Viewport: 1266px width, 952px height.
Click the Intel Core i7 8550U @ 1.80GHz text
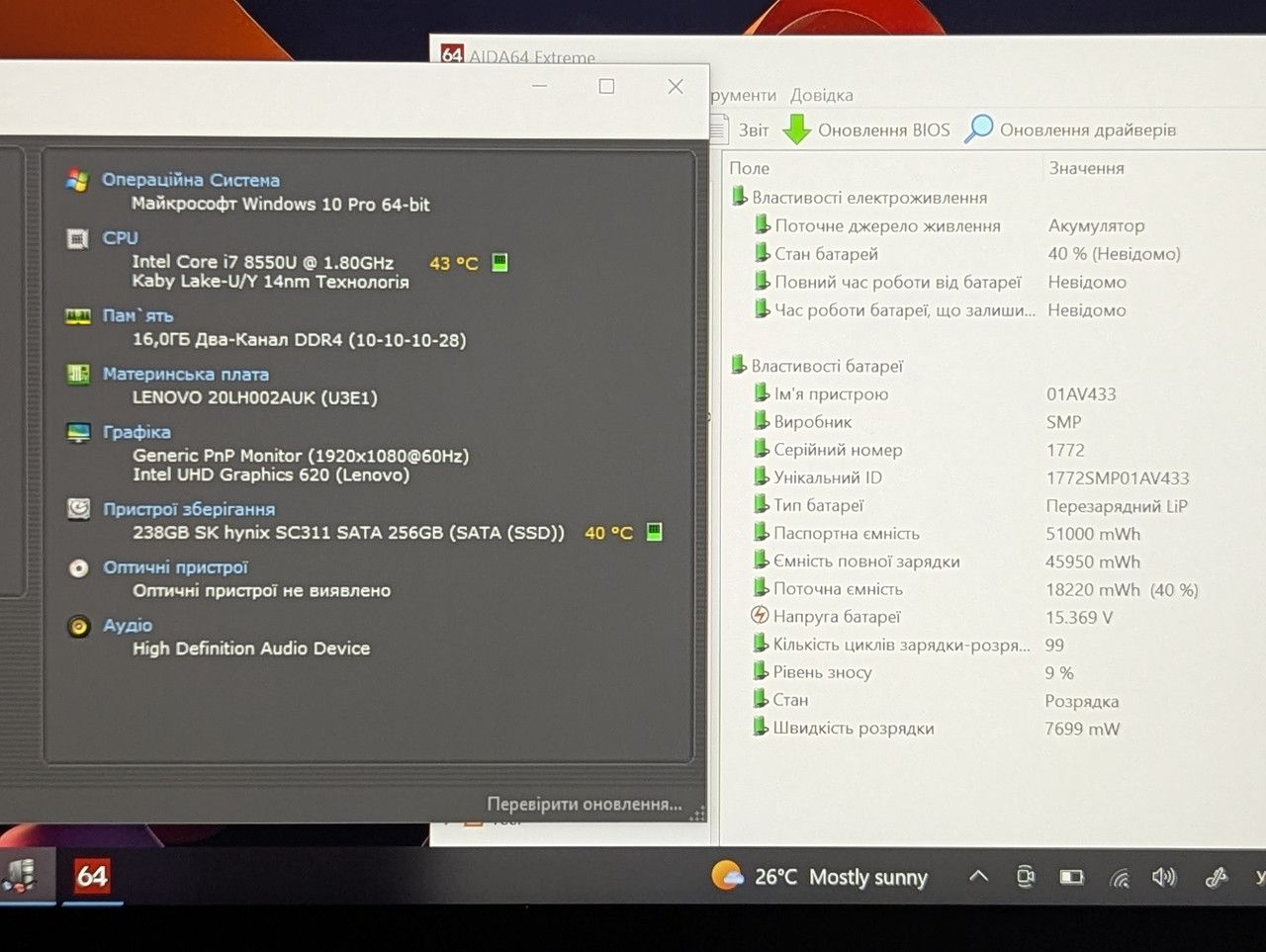263,262
